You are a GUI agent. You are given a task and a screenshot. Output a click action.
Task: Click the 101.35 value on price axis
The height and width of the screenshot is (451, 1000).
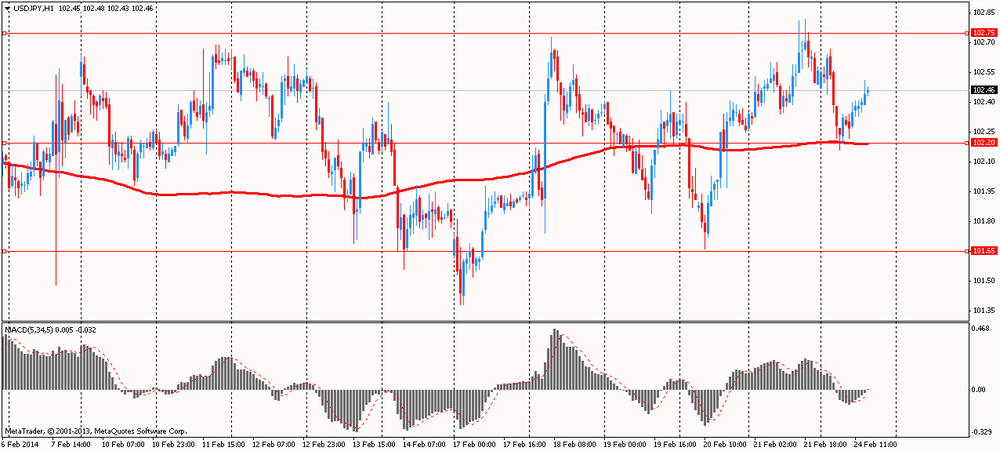coord(983,311)
